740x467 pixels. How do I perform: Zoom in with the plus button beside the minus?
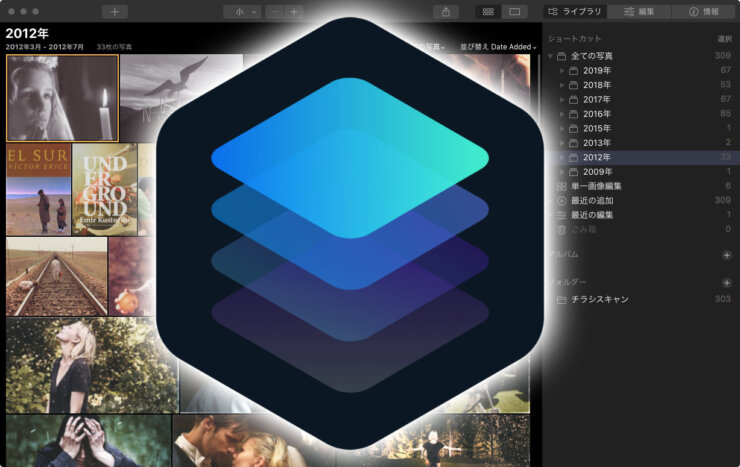point(294,12)
